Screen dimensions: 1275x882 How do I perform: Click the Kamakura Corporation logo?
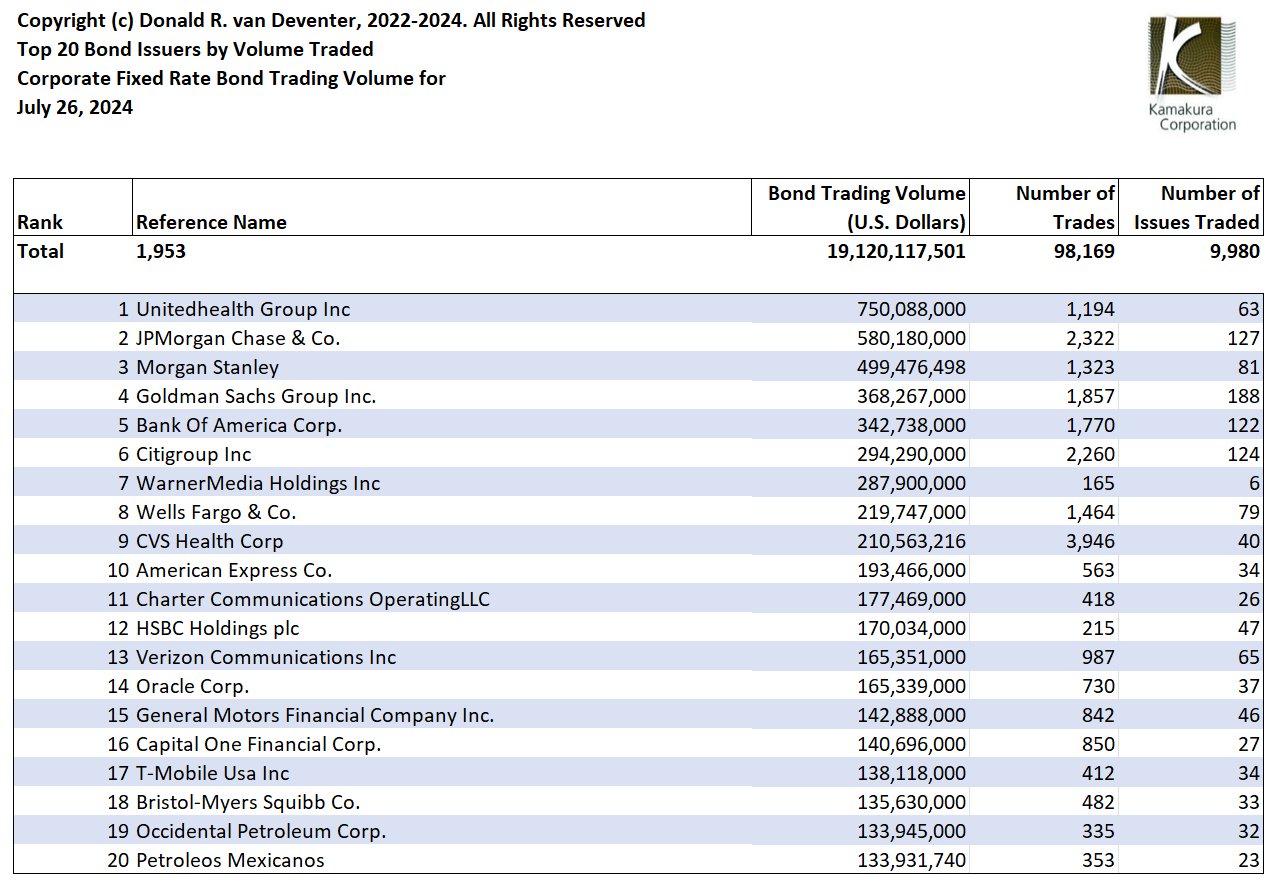pos(1192,74)
